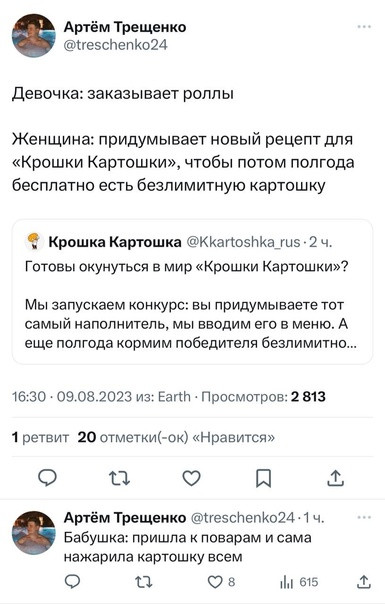The height and width of the screenshot is (604, 385).
Task: Open Артём Трещенко profile picture at top
Action: pos(34,35)
